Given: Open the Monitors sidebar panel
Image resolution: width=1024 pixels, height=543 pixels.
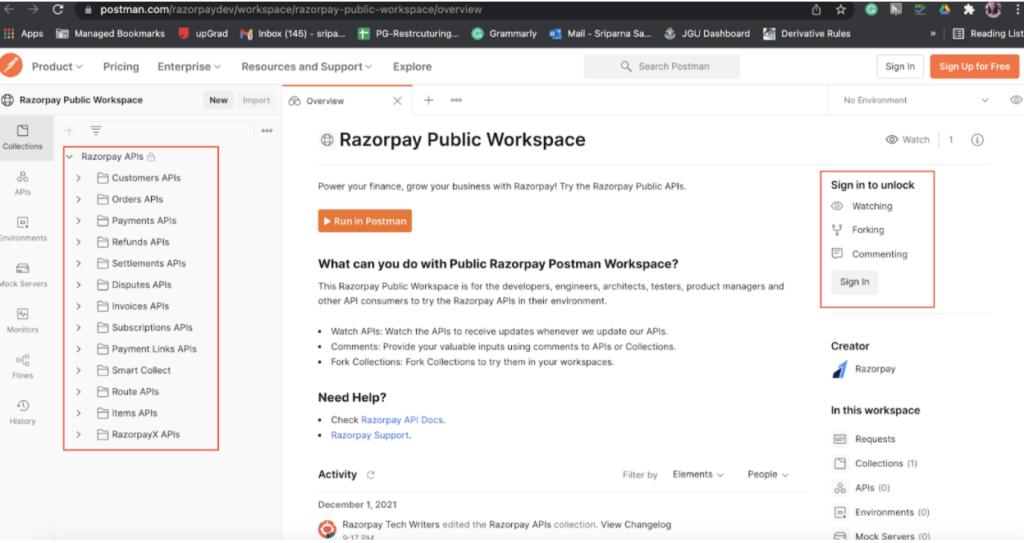Looking at the screenshot, I should coord(23,321).
